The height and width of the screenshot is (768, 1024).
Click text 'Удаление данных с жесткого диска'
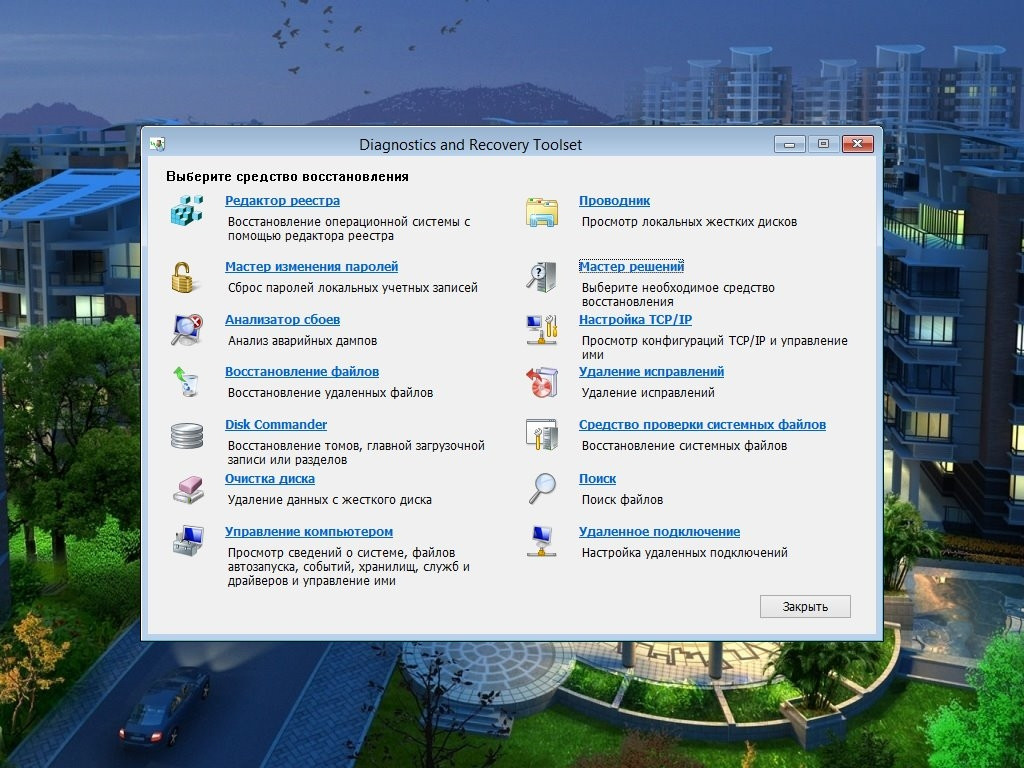pyautogui.click(x=330, y=500)
